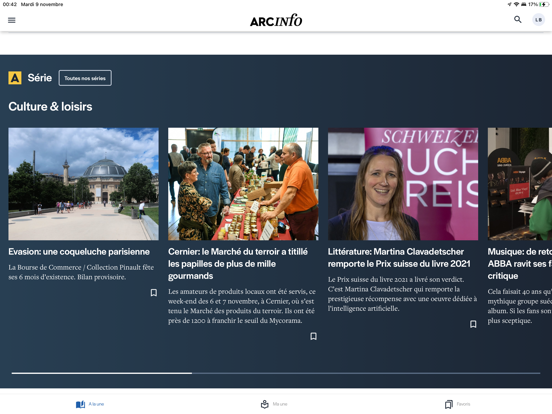Click the Favoris tab icon
552x414 pixels.
click(x=449, y=404)
